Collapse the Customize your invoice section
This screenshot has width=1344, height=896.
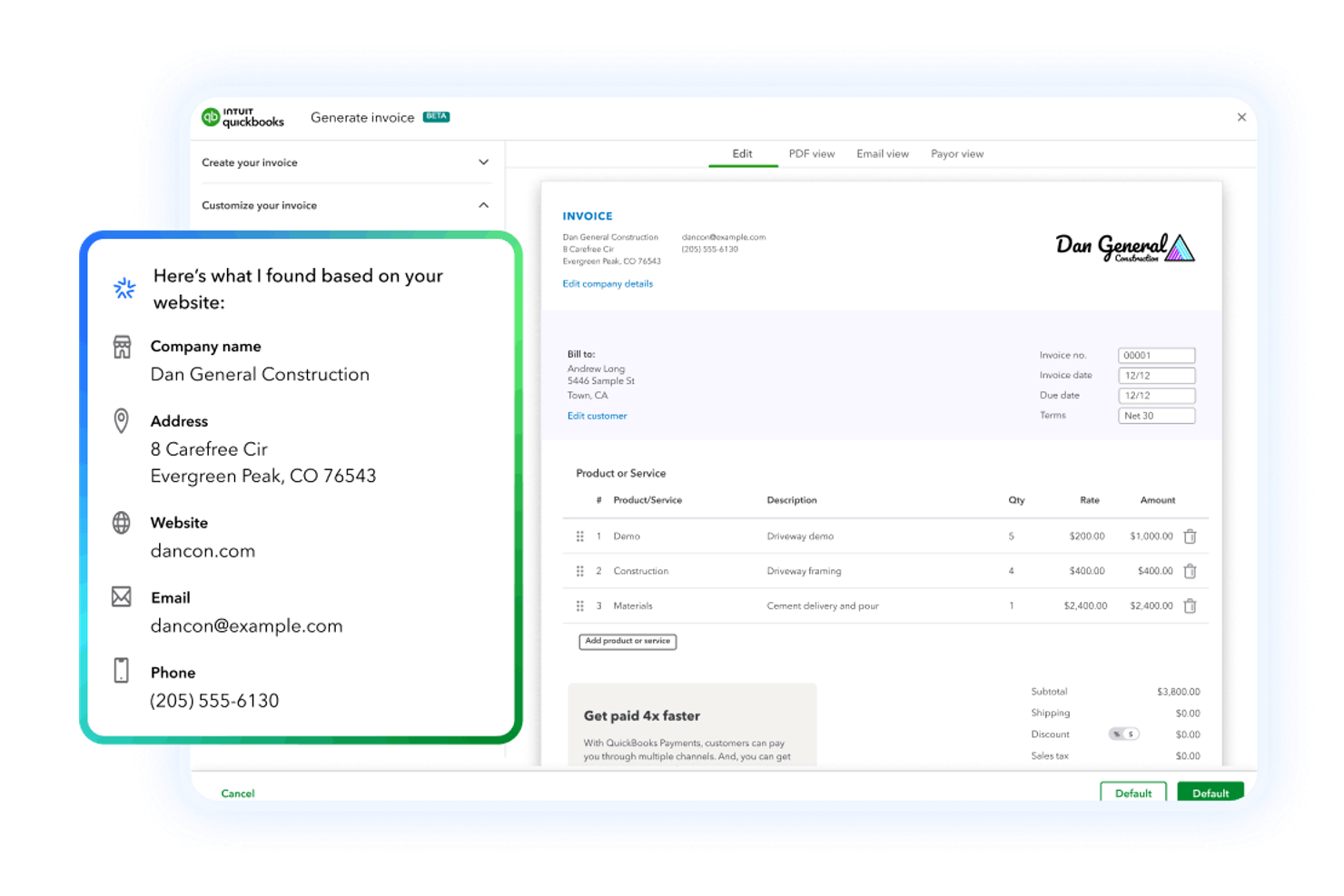[x=483, y=205]
